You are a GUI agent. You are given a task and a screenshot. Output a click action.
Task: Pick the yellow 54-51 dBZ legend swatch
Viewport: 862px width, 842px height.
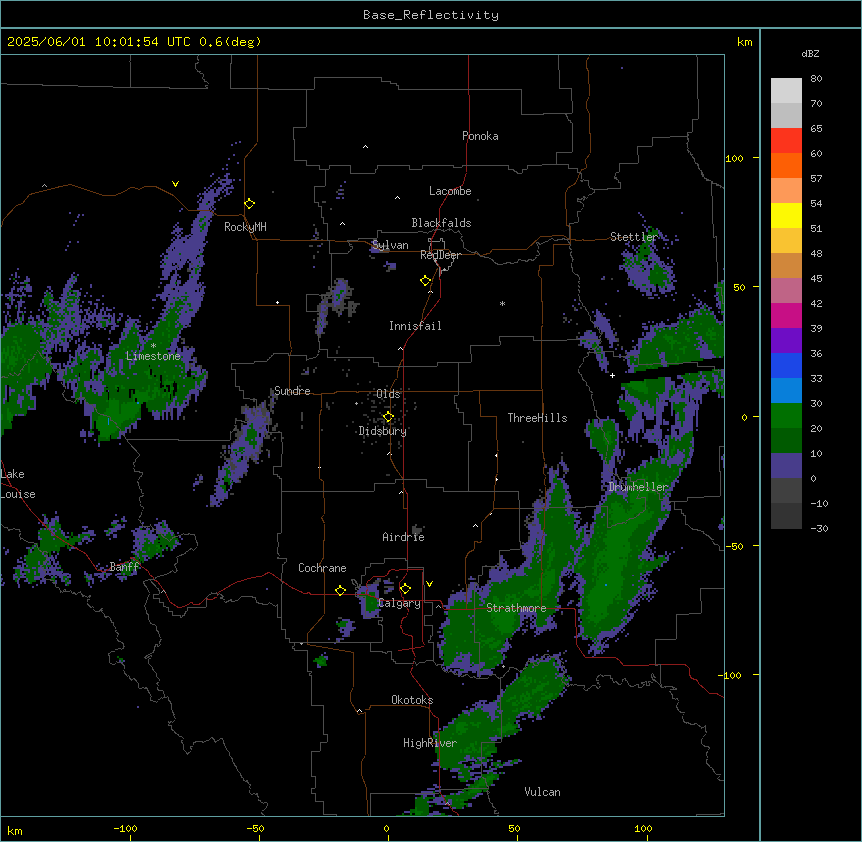pyautogui.click(x=786, y=215)
